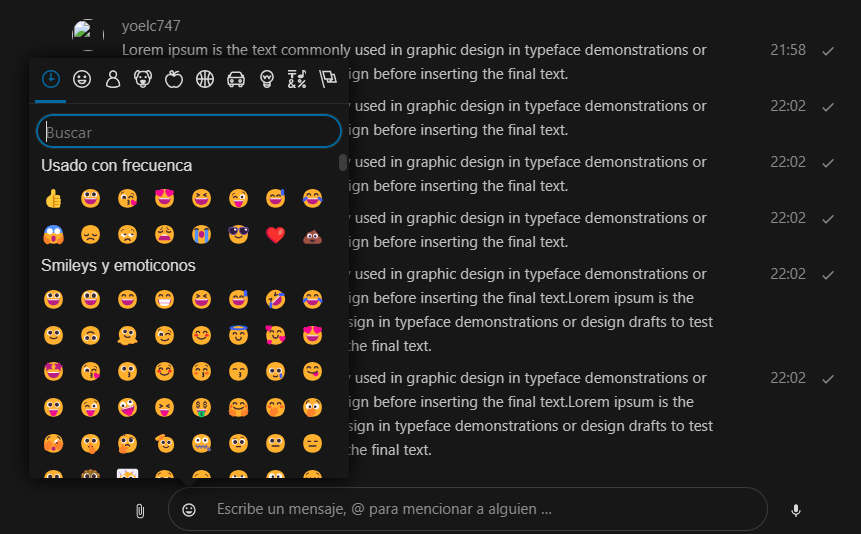The image size is (861, 534).
Task: Click the sent checkmark beside 21:58
Action: click(x=828, y=51)
